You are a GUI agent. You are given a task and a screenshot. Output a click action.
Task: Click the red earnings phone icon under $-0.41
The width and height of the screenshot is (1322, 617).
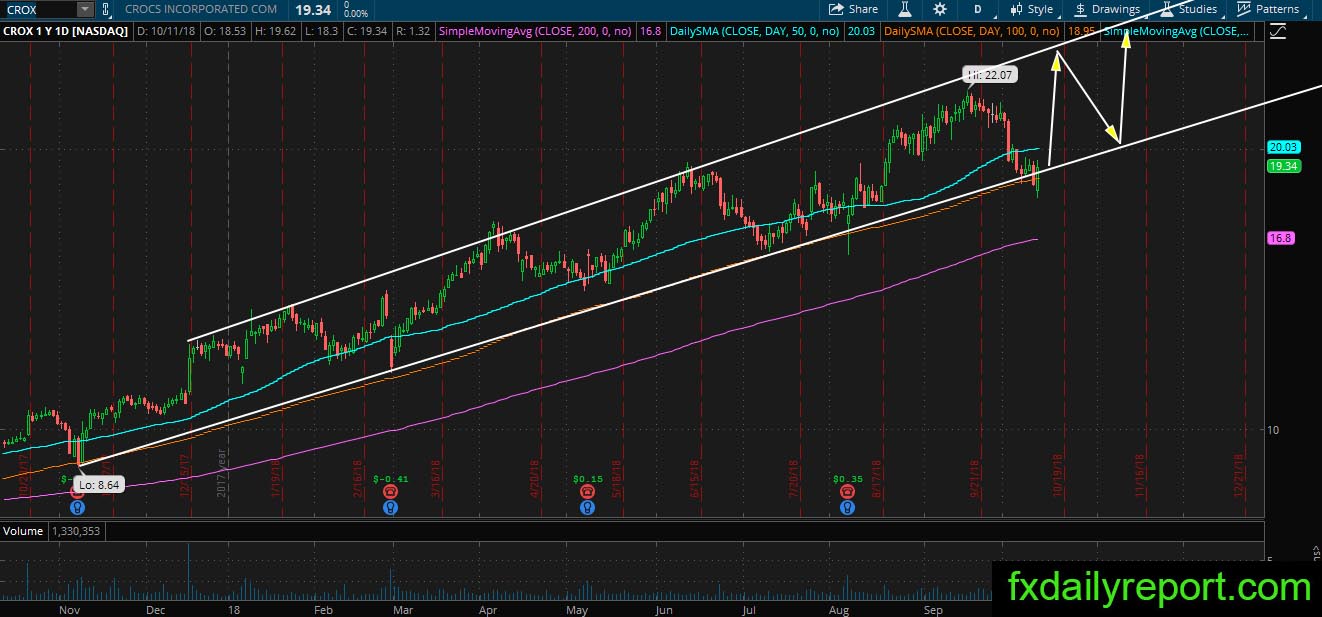point(390,493)
